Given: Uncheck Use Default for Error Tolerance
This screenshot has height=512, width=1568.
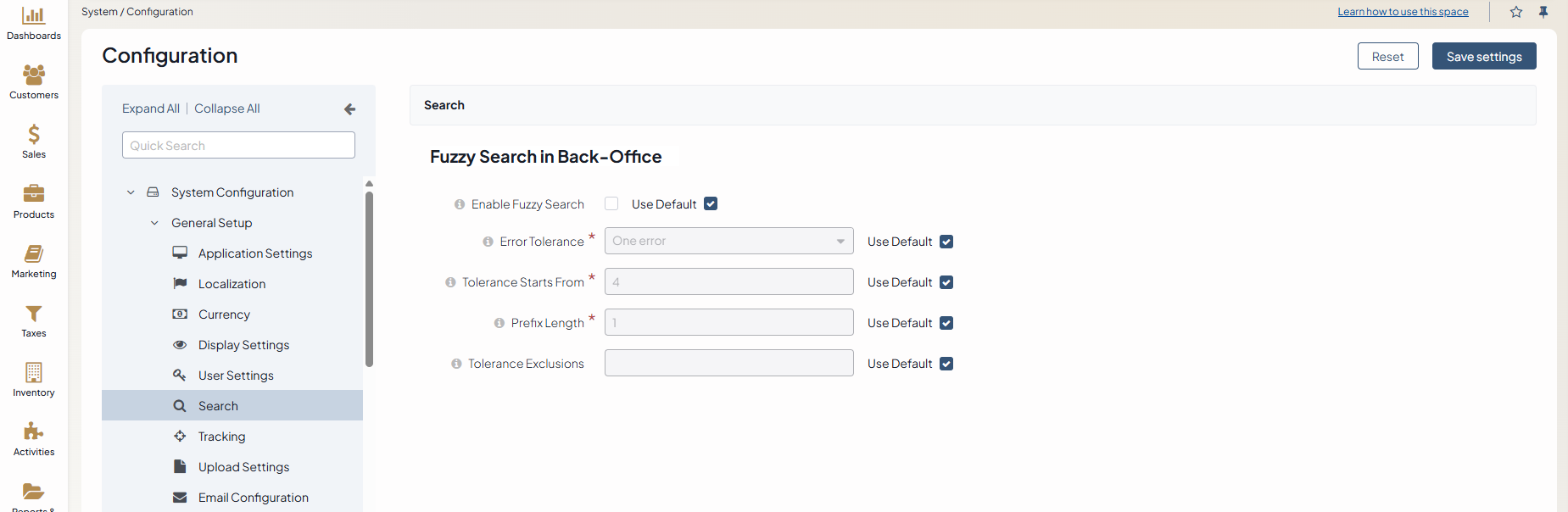Looking at the screenshot, I should pyautogui.click(x=946, y=242).
